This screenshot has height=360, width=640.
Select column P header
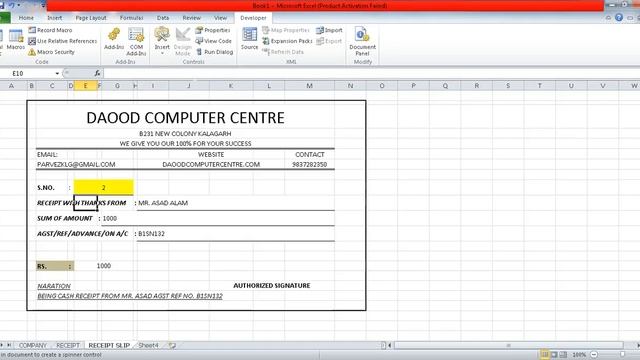pyautogui.click(x=413, y=86)
